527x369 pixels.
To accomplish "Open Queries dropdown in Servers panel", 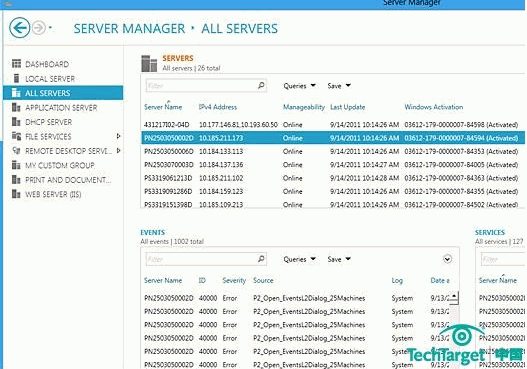I will coord(299,86).
